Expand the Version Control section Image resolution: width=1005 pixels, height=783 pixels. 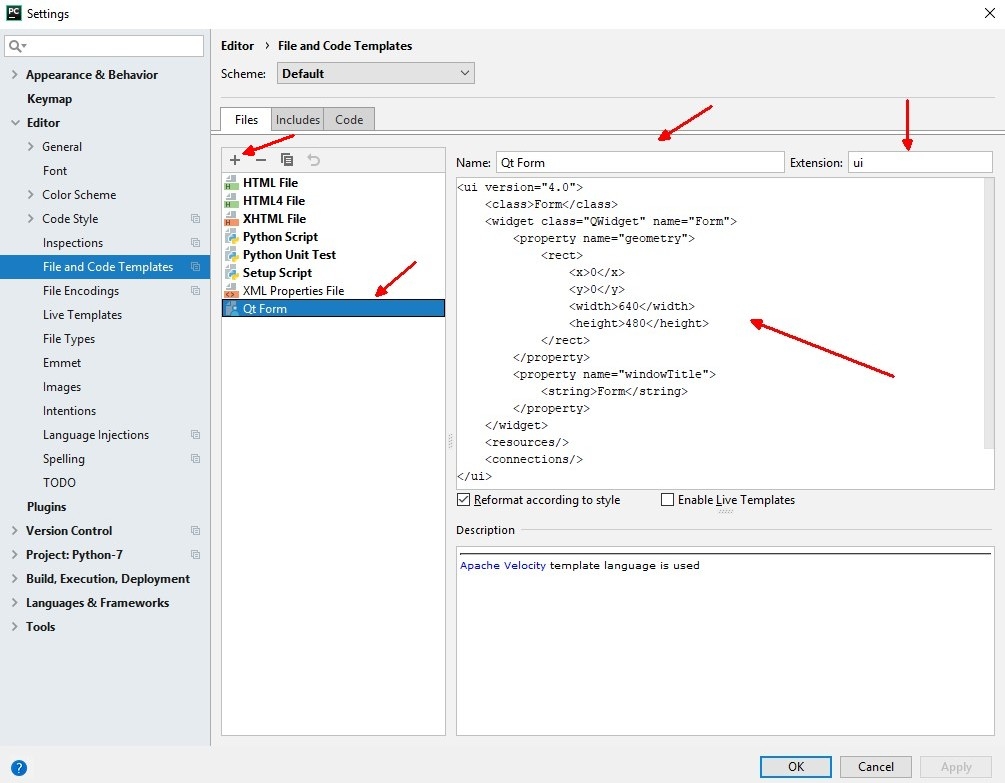coord(14,531)
